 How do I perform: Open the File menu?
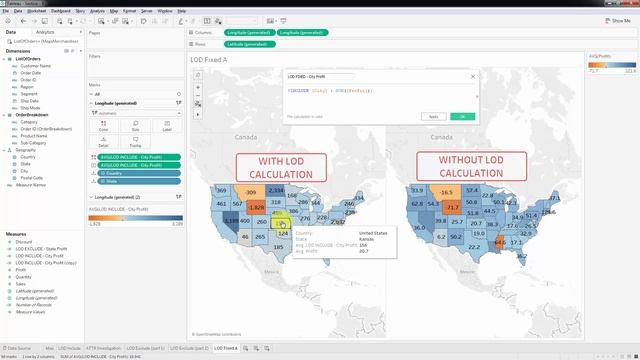coord(6,11)
